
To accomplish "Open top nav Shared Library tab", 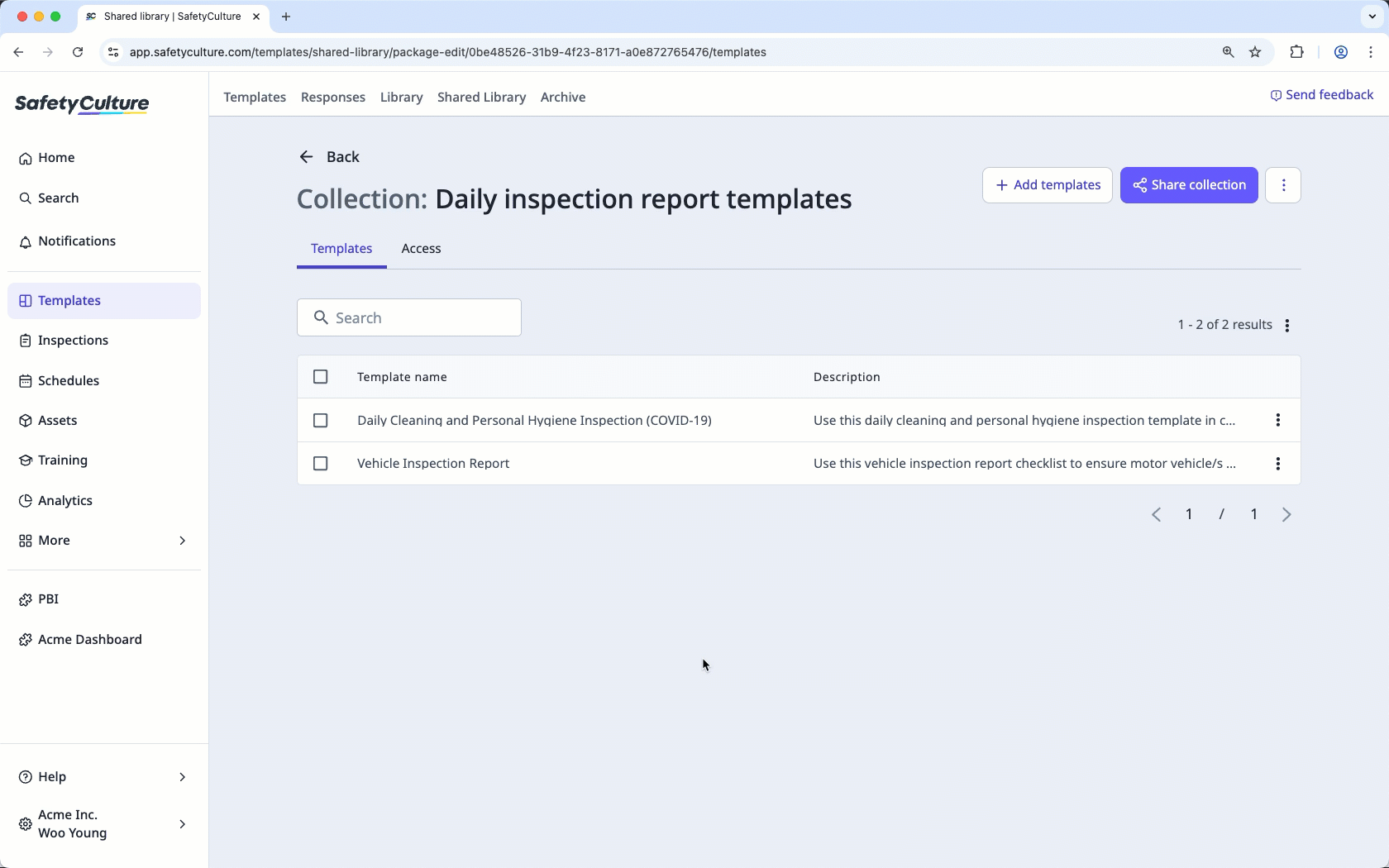I will (482, 98).
